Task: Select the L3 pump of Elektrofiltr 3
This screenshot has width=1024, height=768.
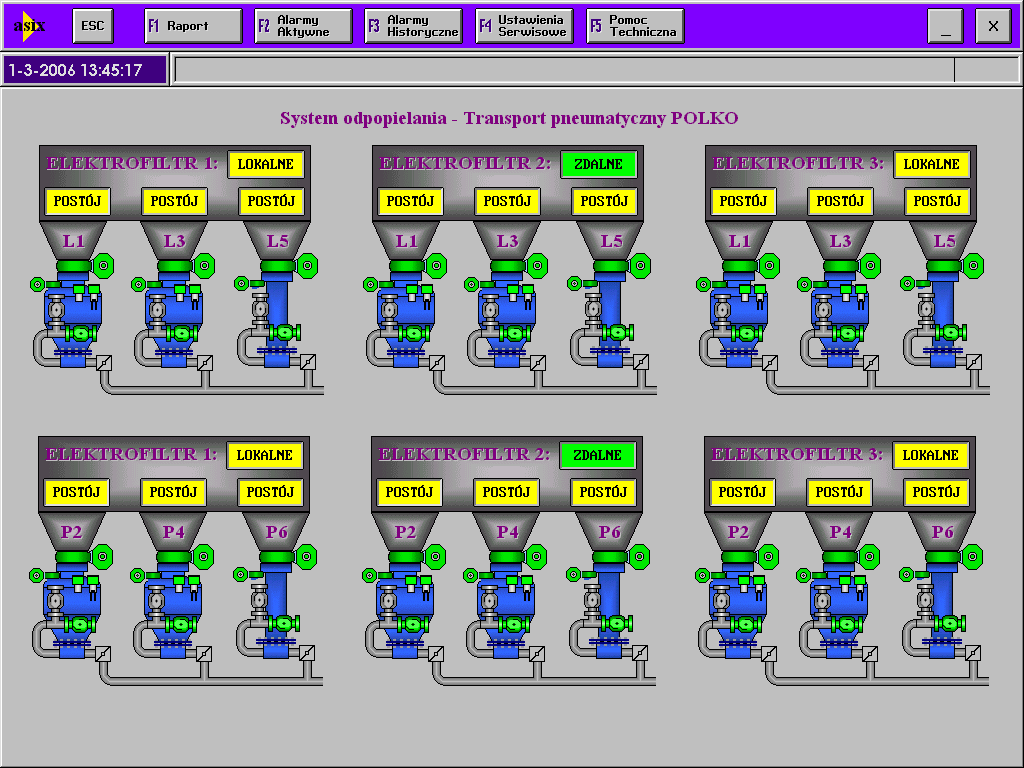Action: point(839,320)
